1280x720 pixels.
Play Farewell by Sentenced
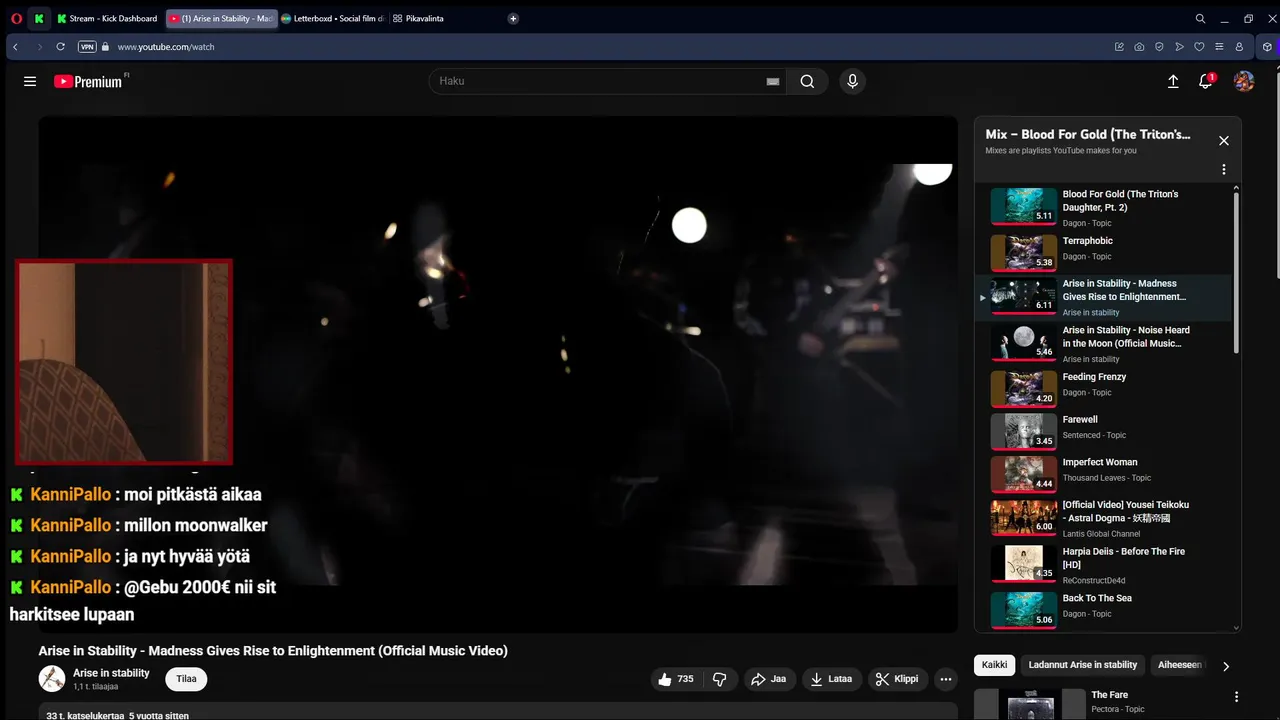1104,431
